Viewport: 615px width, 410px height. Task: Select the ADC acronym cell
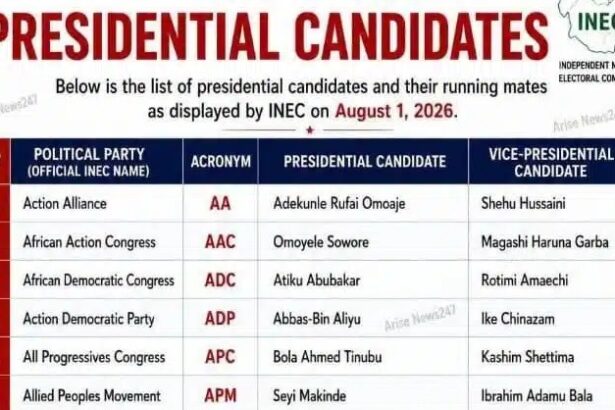[220, 280]
